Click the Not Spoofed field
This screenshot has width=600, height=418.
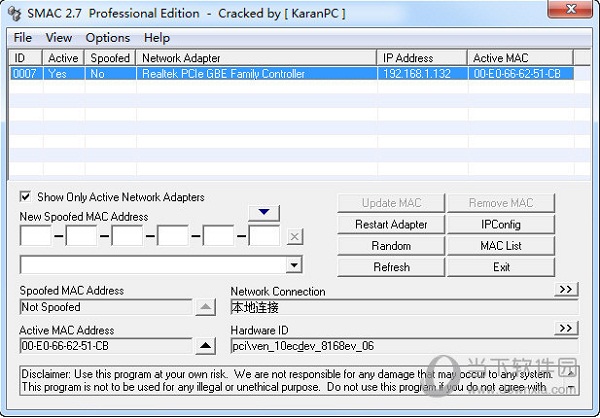[x=106, y=307]
